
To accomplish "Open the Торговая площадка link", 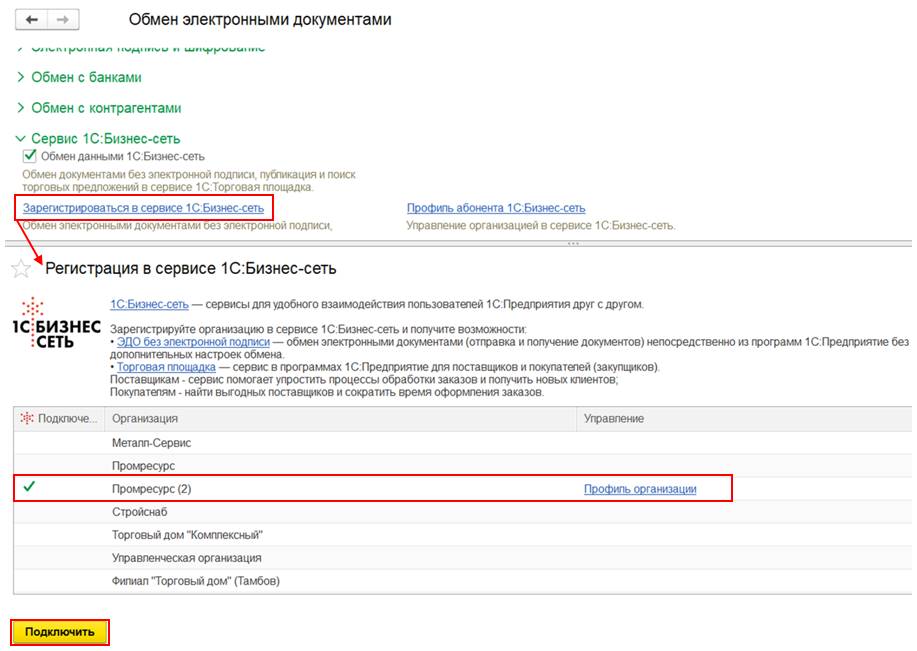I will pos(160,367).
